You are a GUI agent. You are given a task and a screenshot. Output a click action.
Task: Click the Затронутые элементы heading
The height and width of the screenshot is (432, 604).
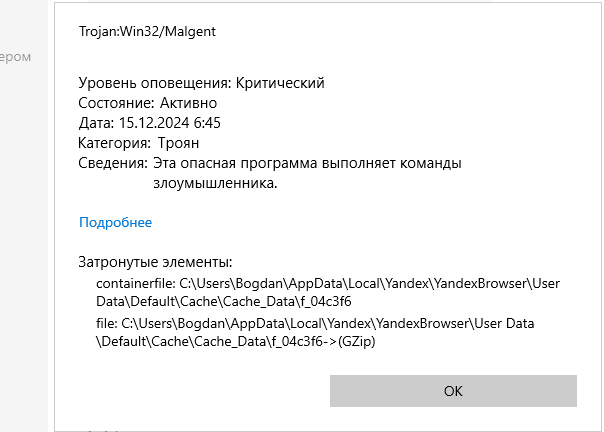tap(155, 262)
